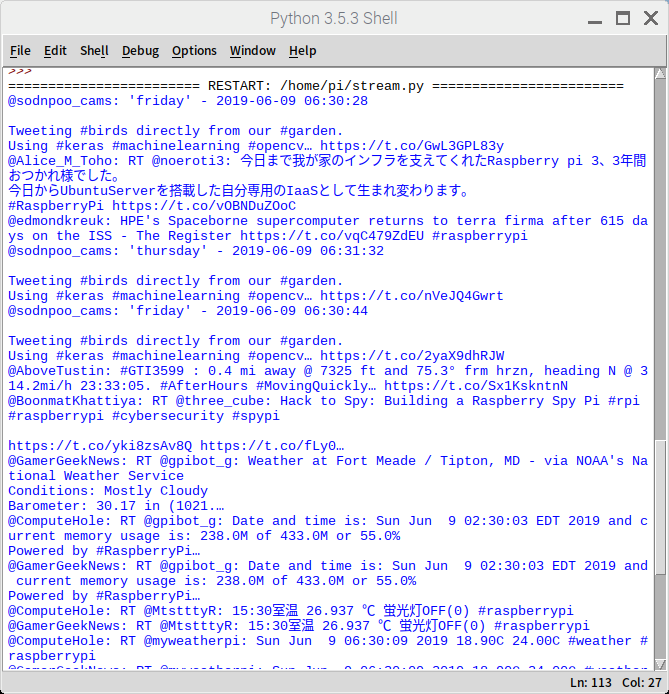Click the @AboveTustin username text

[60, 371]
